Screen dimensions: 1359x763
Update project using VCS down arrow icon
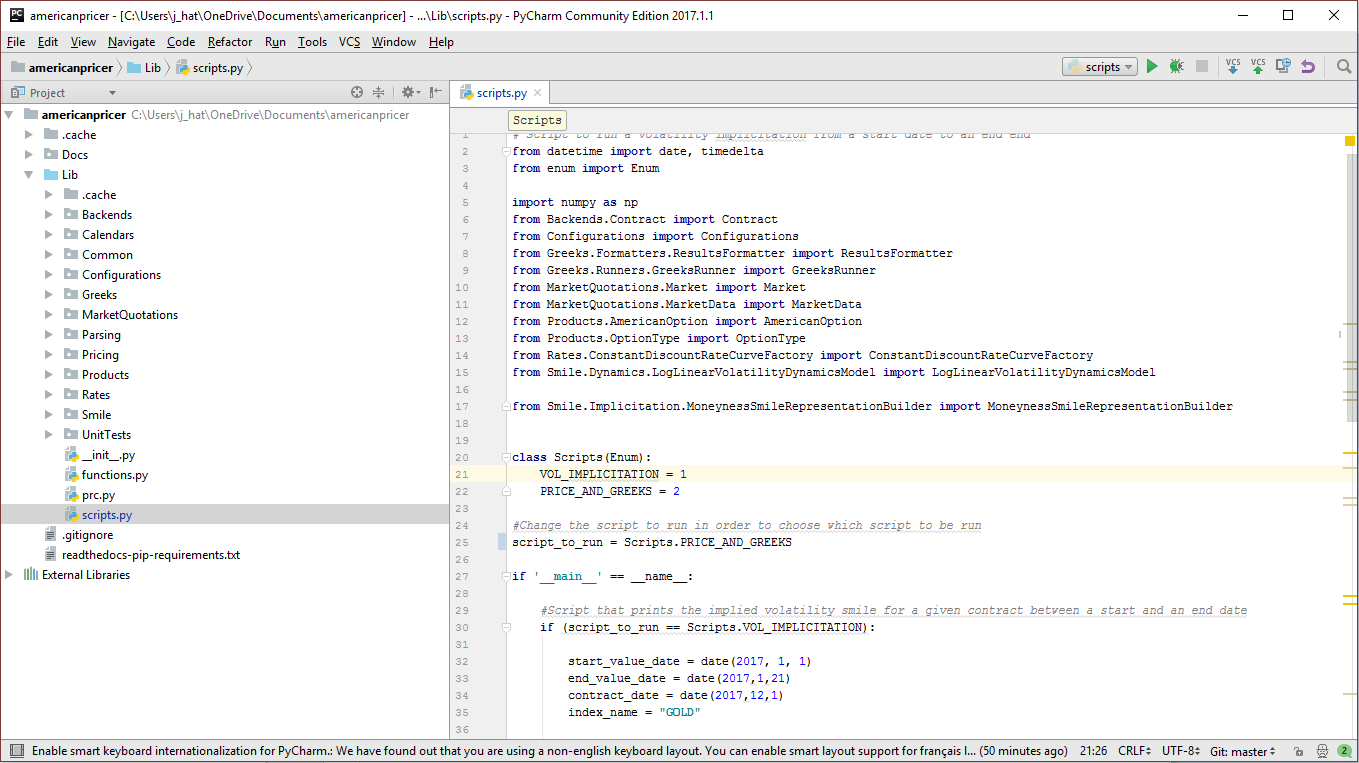[x=1233, y=67]
